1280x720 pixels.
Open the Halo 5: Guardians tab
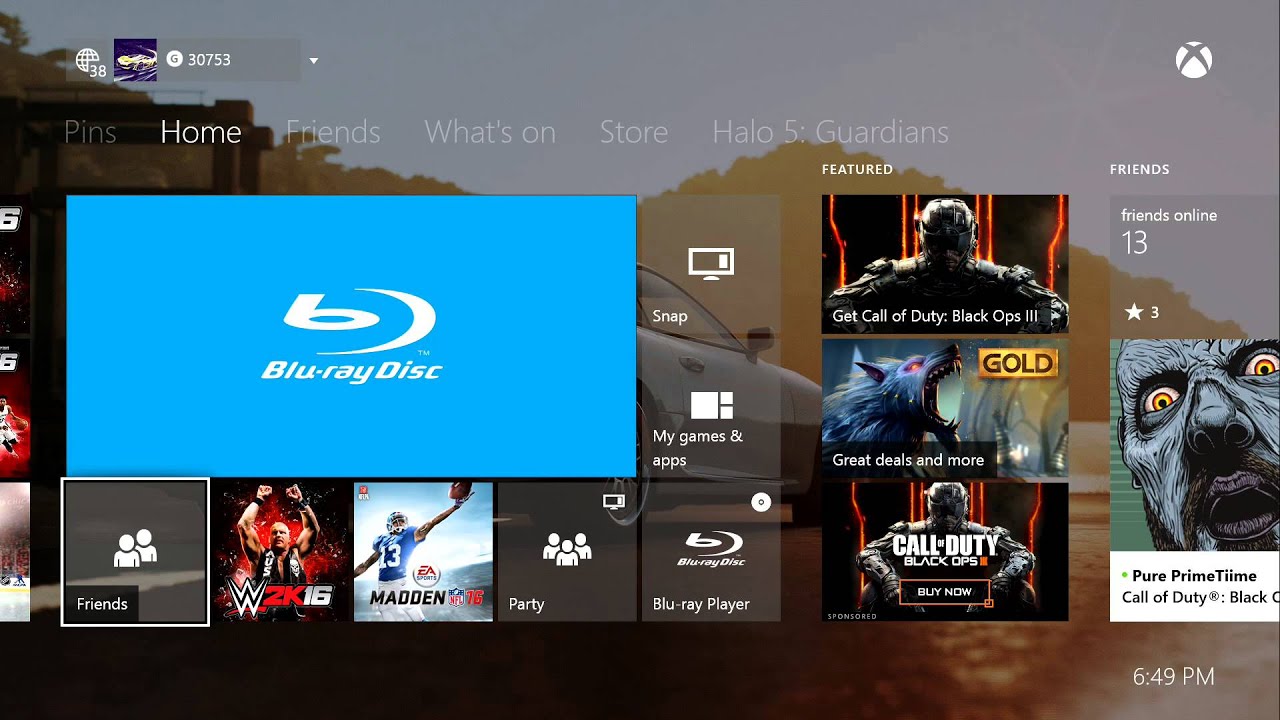pyautogui.click(x=830, y=132)
